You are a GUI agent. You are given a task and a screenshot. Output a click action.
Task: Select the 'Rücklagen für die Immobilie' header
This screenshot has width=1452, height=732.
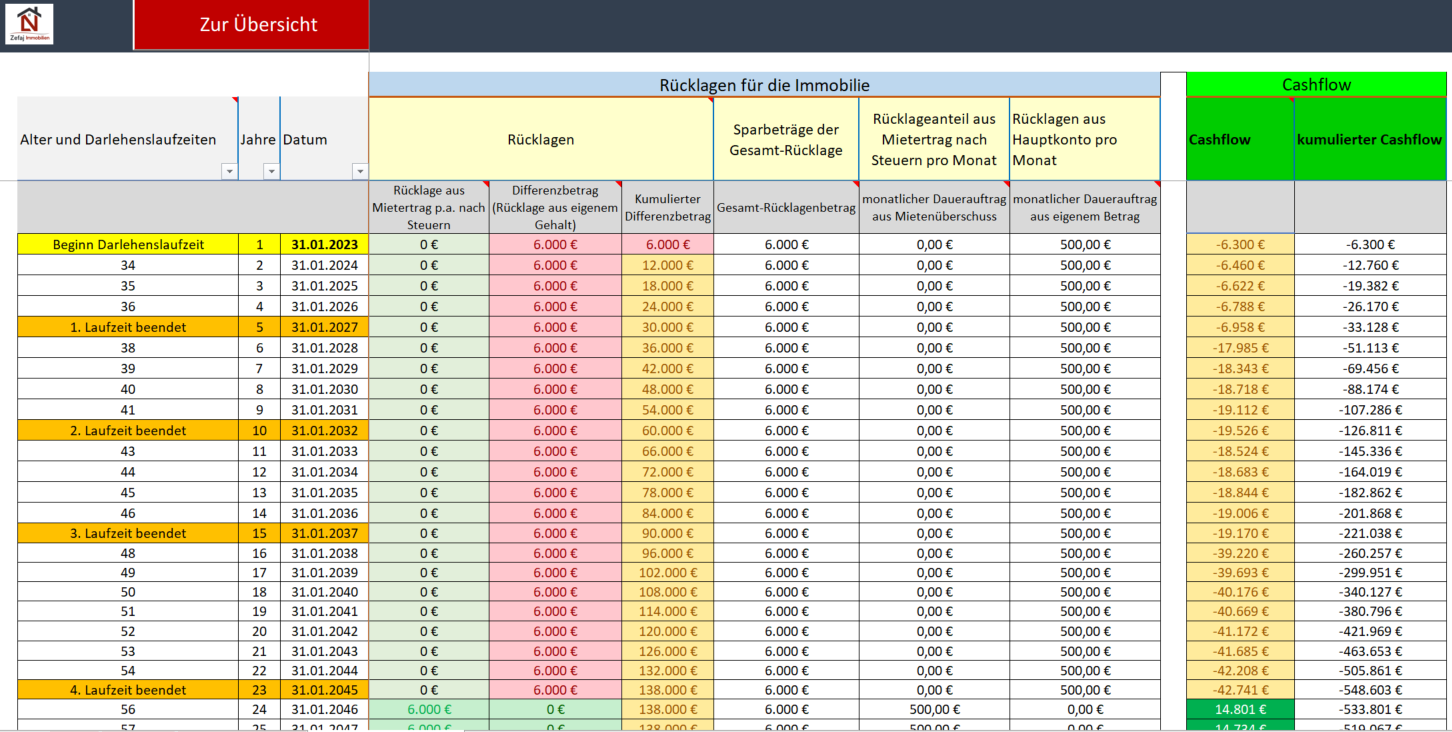tap(764, 85)
